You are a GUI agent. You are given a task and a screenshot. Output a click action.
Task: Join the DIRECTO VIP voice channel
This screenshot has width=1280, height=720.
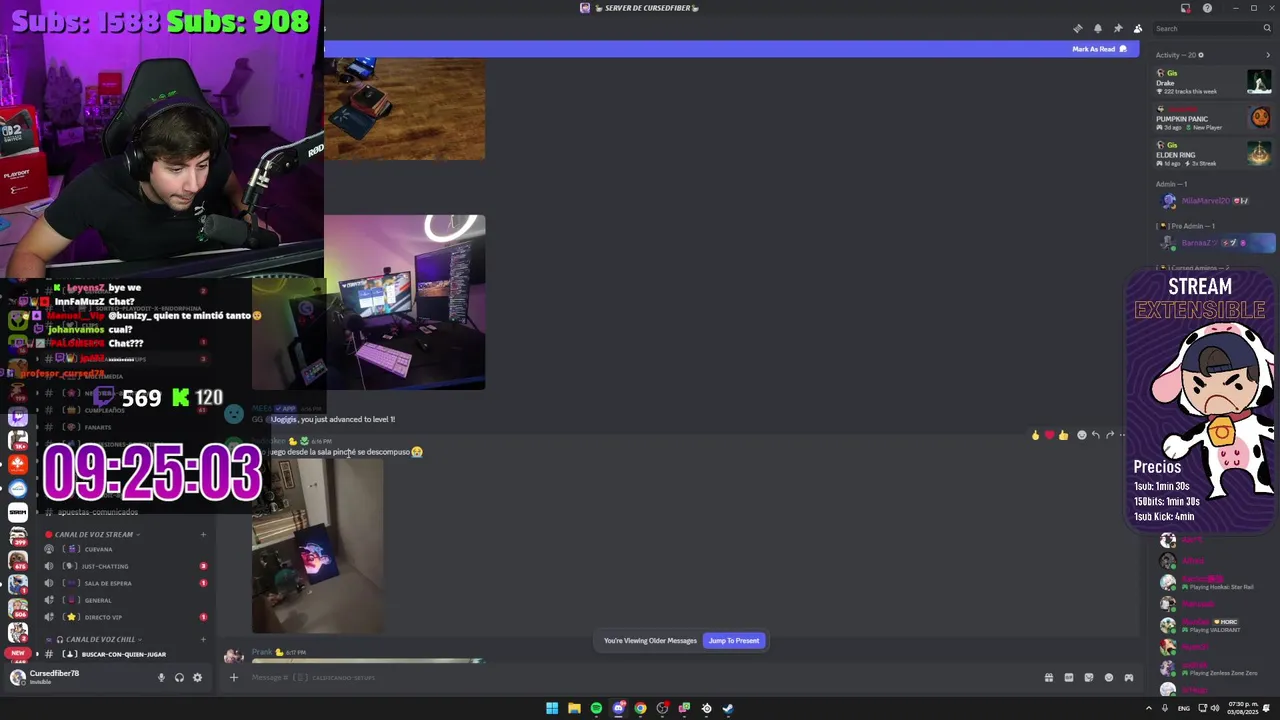point(126,617)
